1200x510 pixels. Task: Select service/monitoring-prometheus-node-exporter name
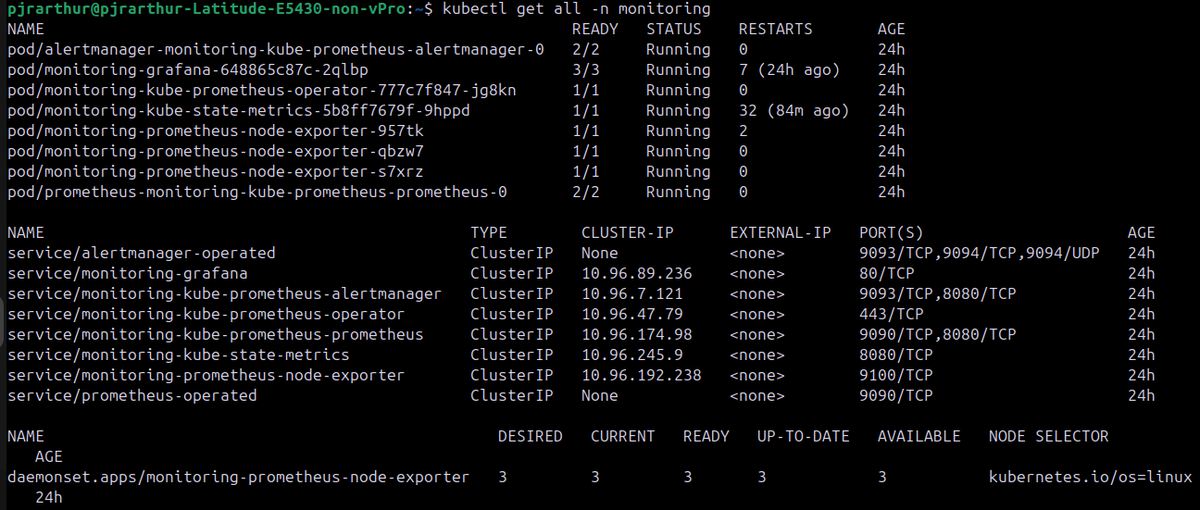(206, 375)
